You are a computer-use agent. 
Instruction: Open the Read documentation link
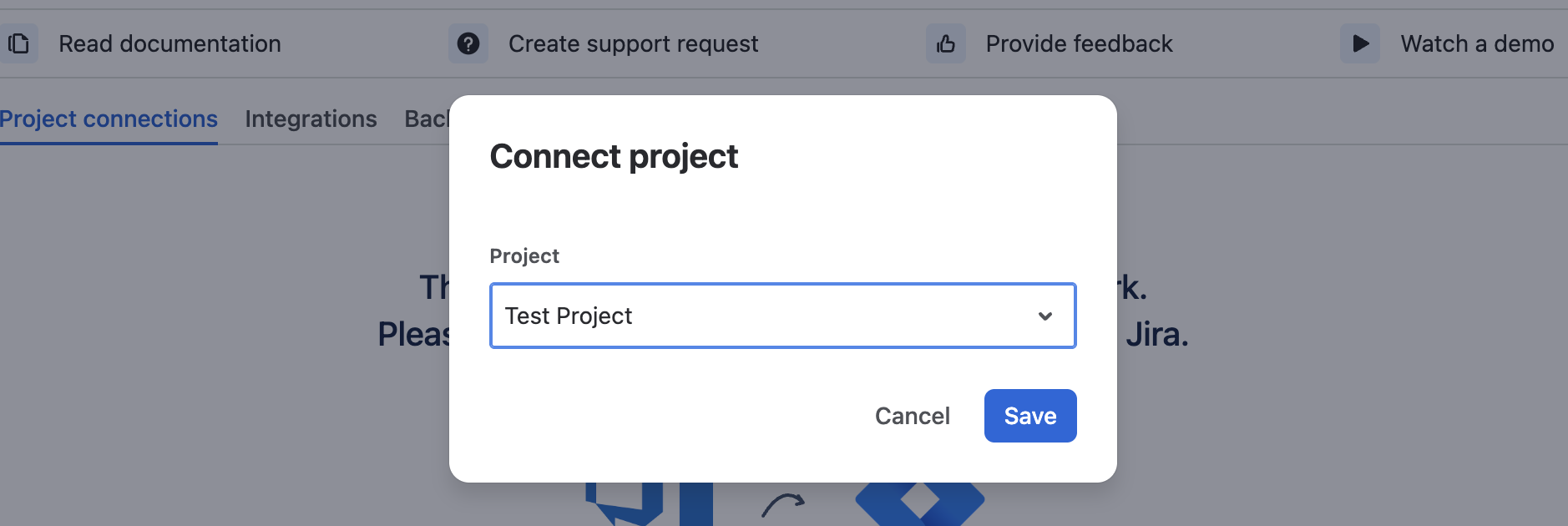coord(169,43)
